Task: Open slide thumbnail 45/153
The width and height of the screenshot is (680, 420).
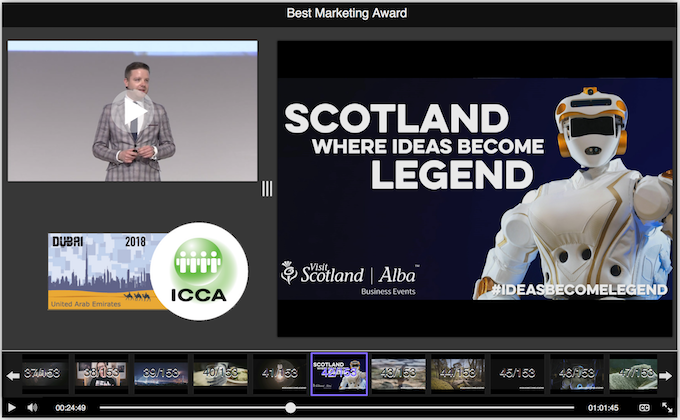Action: point(517,374)
